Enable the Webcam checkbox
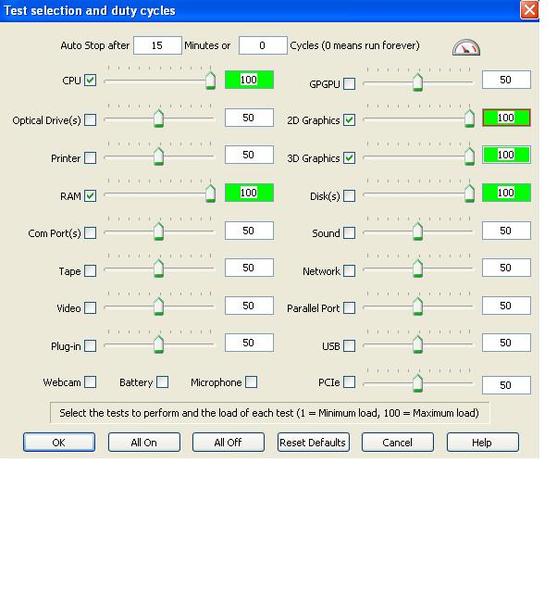Screen dimensions: 557x600 click(90, 382)
